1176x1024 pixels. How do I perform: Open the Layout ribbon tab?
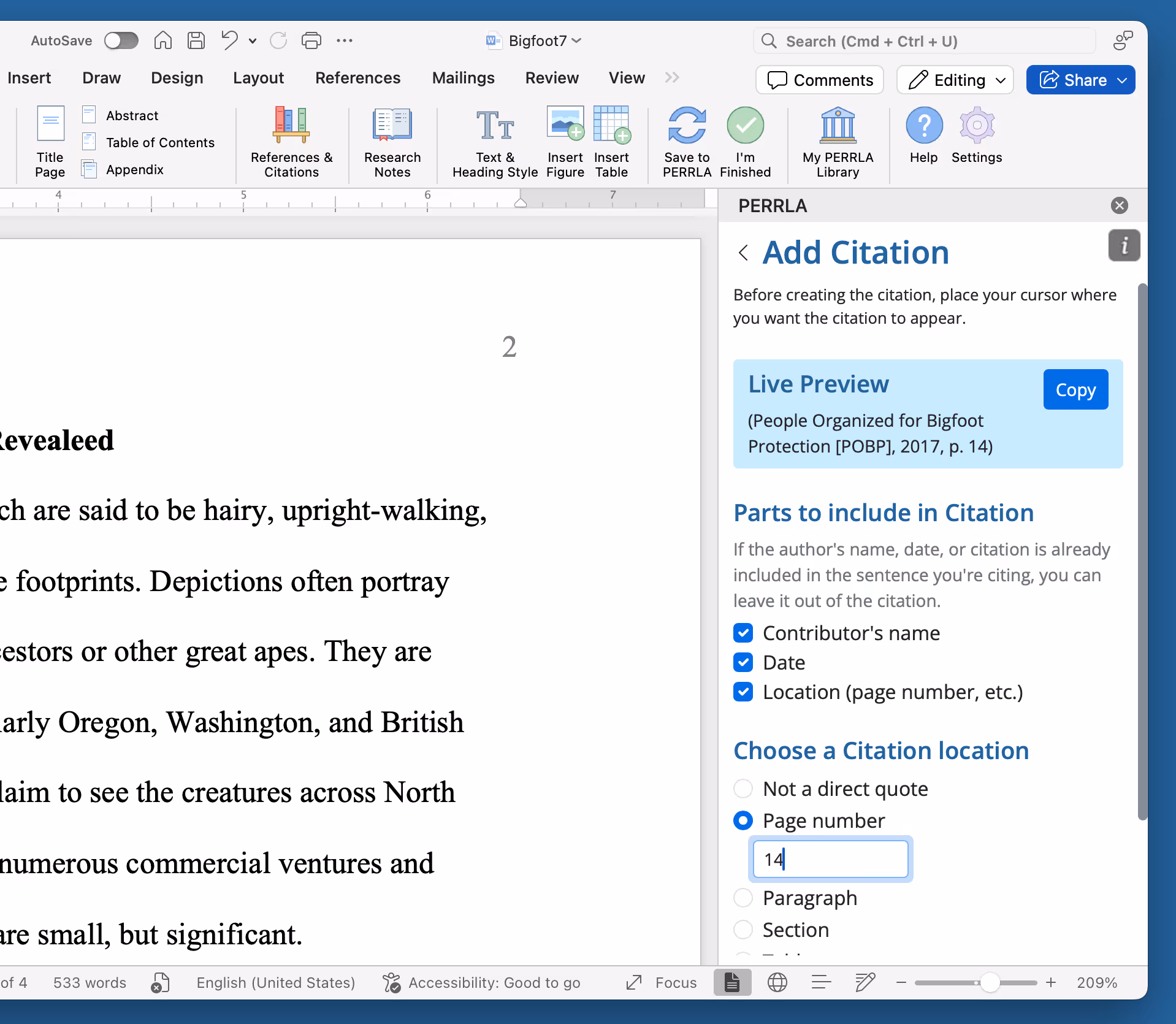(258, 78)
